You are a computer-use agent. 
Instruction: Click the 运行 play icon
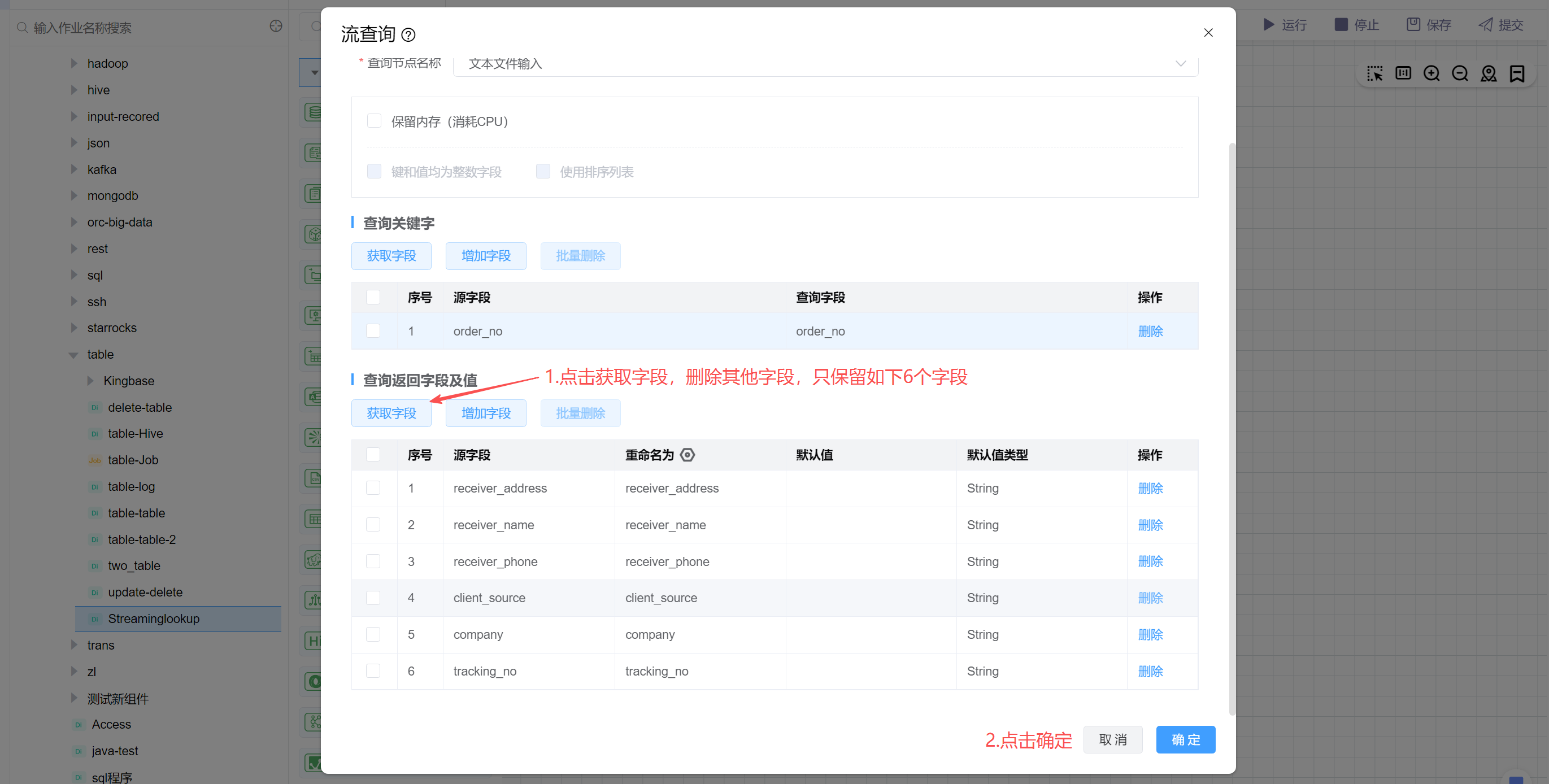coord(1268,25)
